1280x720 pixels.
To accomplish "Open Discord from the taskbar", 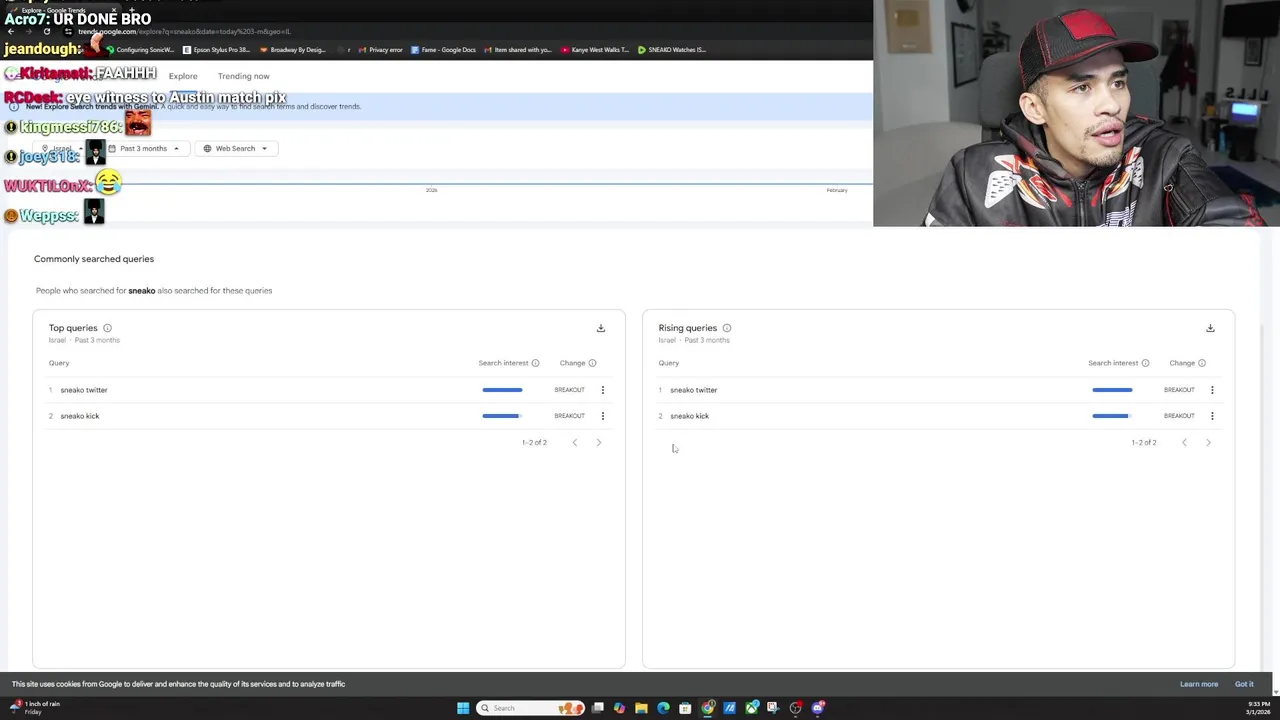I will 818,708.
